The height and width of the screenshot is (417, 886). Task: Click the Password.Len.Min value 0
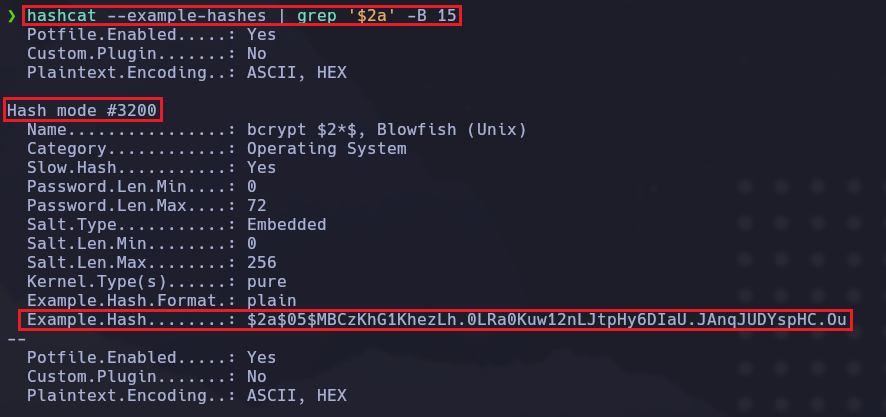252,186
